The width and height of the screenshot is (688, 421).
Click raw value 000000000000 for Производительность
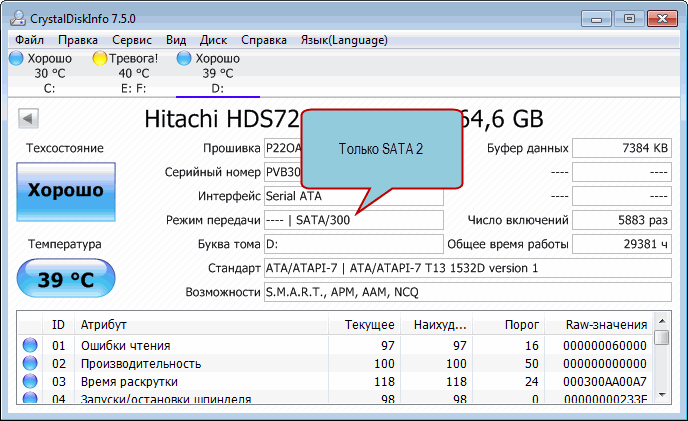click(x=605, y=364)
